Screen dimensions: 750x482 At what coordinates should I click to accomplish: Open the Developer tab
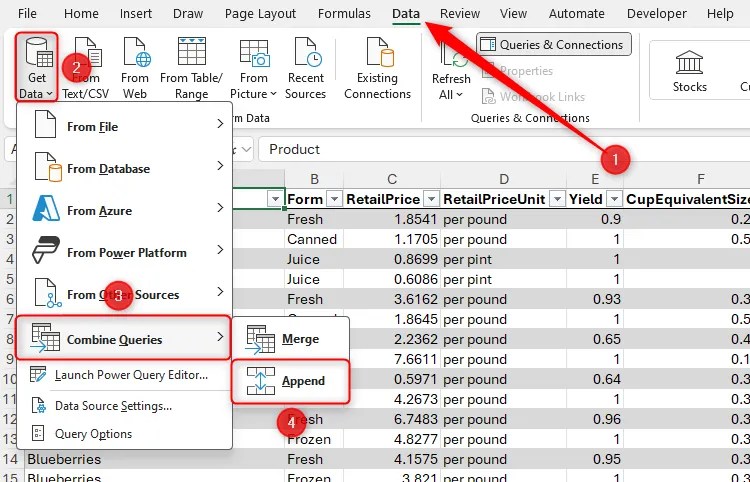click(657, 13)
